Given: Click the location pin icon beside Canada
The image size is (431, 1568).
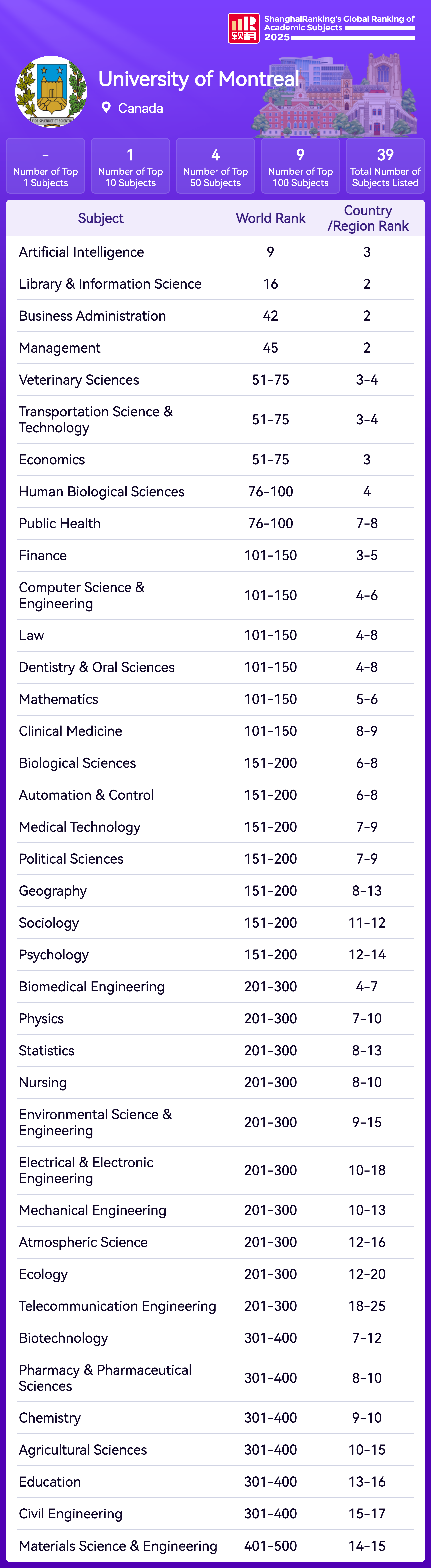Looking at the screenshot, I should coord(106,108).
